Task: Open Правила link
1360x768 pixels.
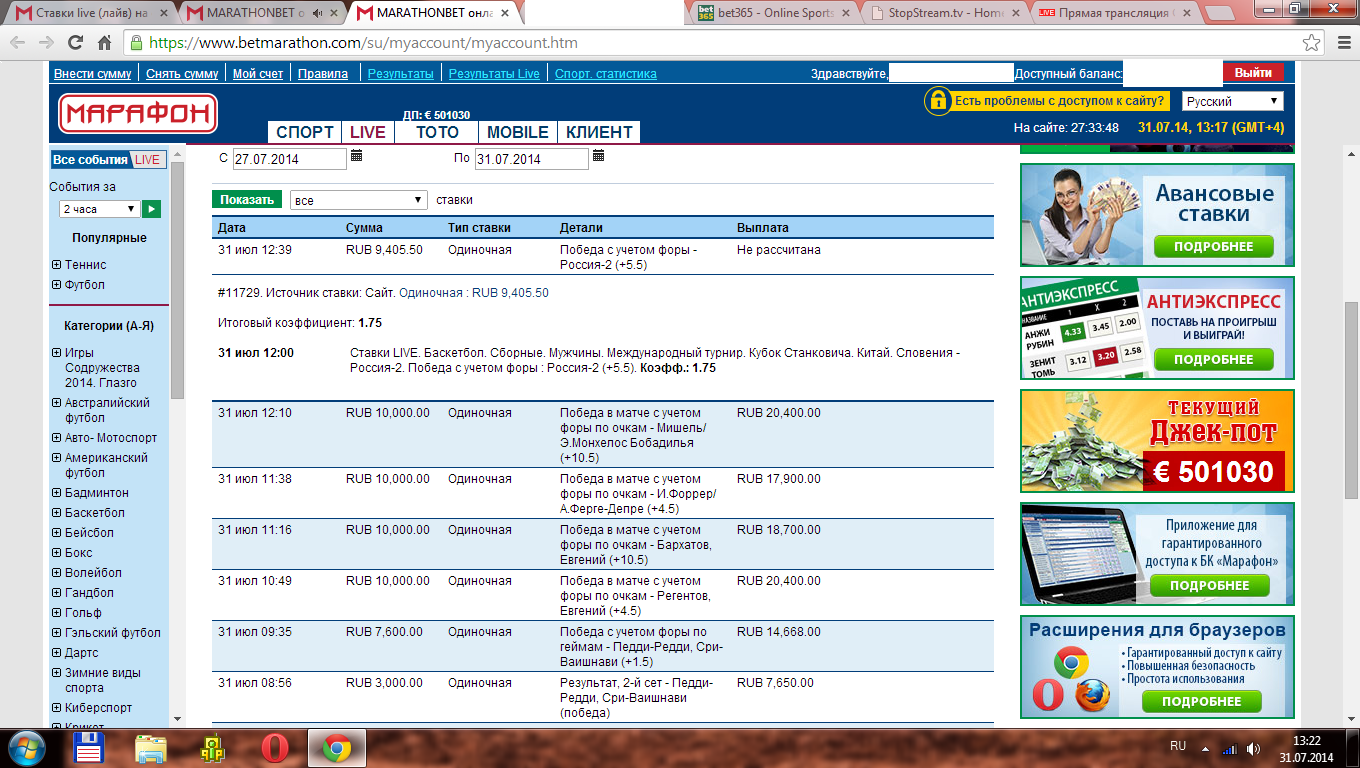Action: 323,74
